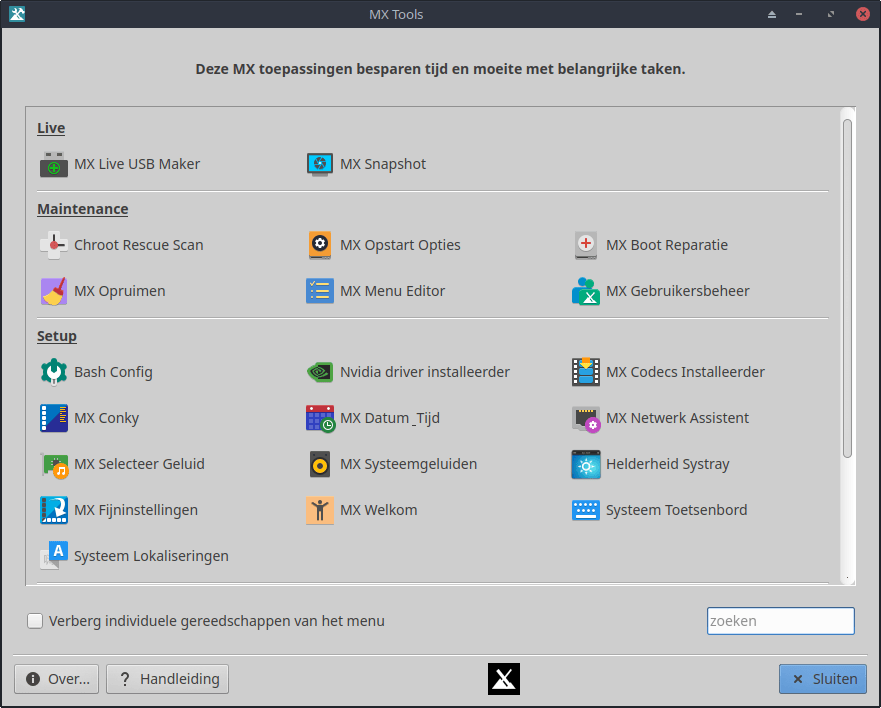881x708 pixels.
Task: Select the Maintenance category heading
Action: (83, 209)
